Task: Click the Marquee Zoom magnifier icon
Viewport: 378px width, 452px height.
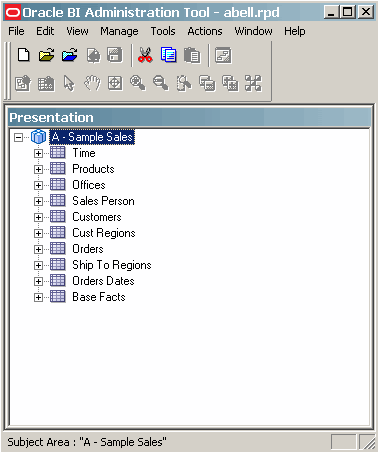Action: click(x=184, y=83)
